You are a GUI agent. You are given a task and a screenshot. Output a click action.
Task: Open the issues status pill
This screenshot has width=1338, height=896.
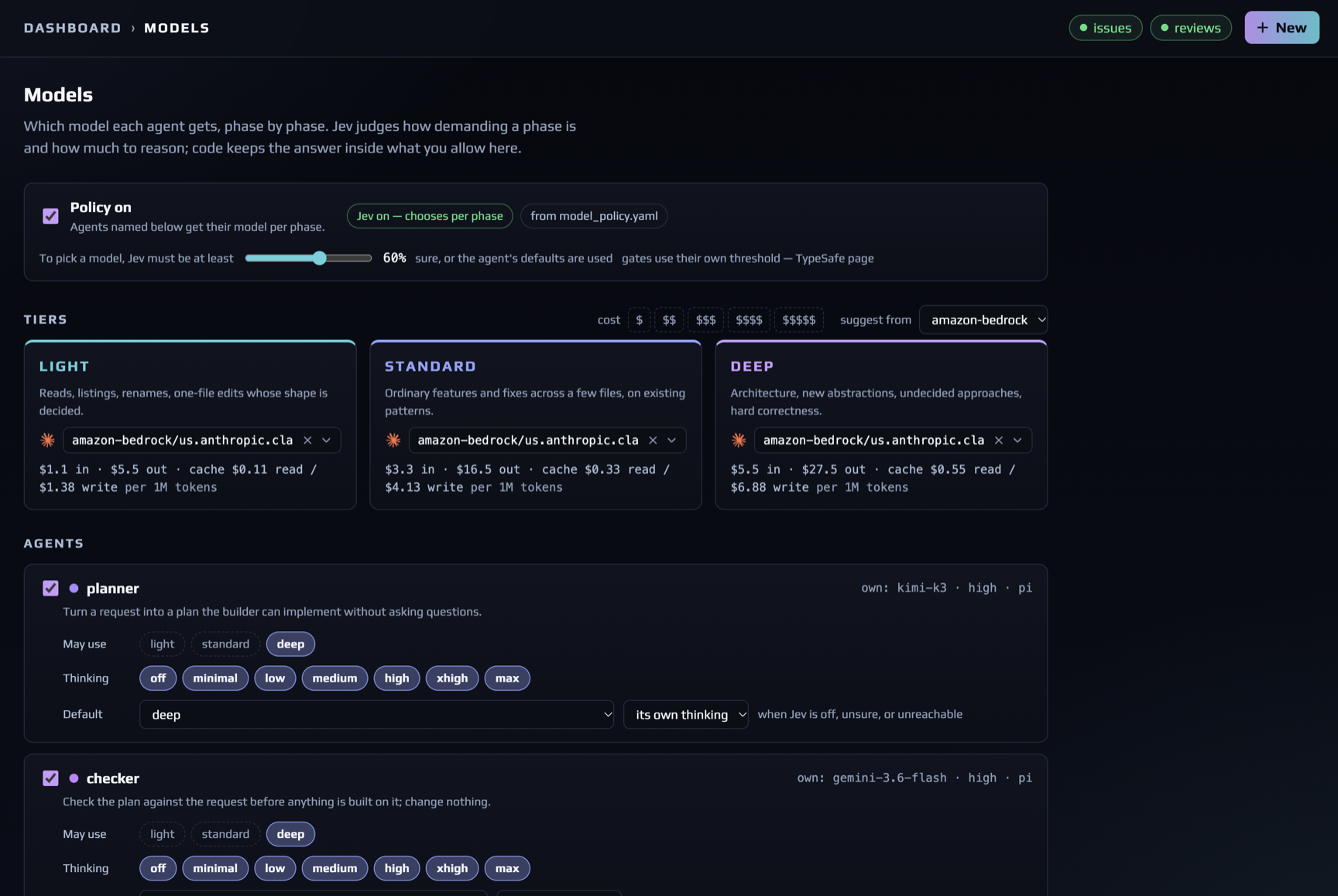(1106, 28)
